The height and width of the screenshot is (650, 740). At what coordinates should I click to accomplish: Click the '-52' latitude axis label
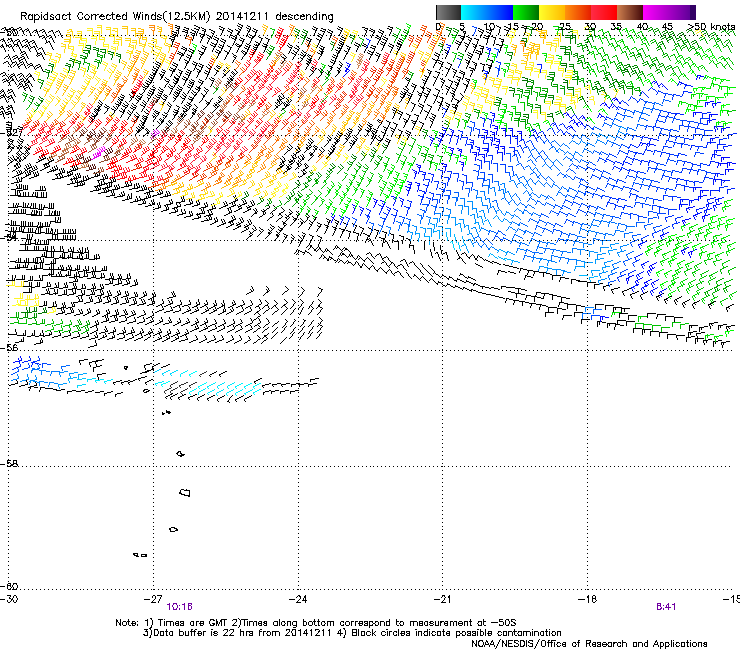(10, 132)
